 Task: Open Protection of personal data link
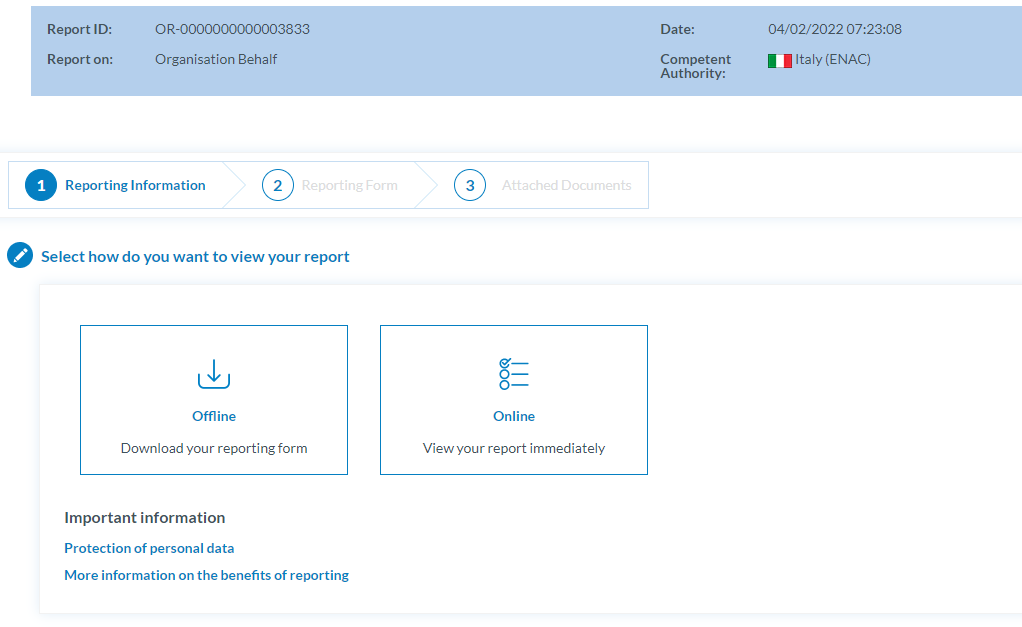(x=149, y=548)
